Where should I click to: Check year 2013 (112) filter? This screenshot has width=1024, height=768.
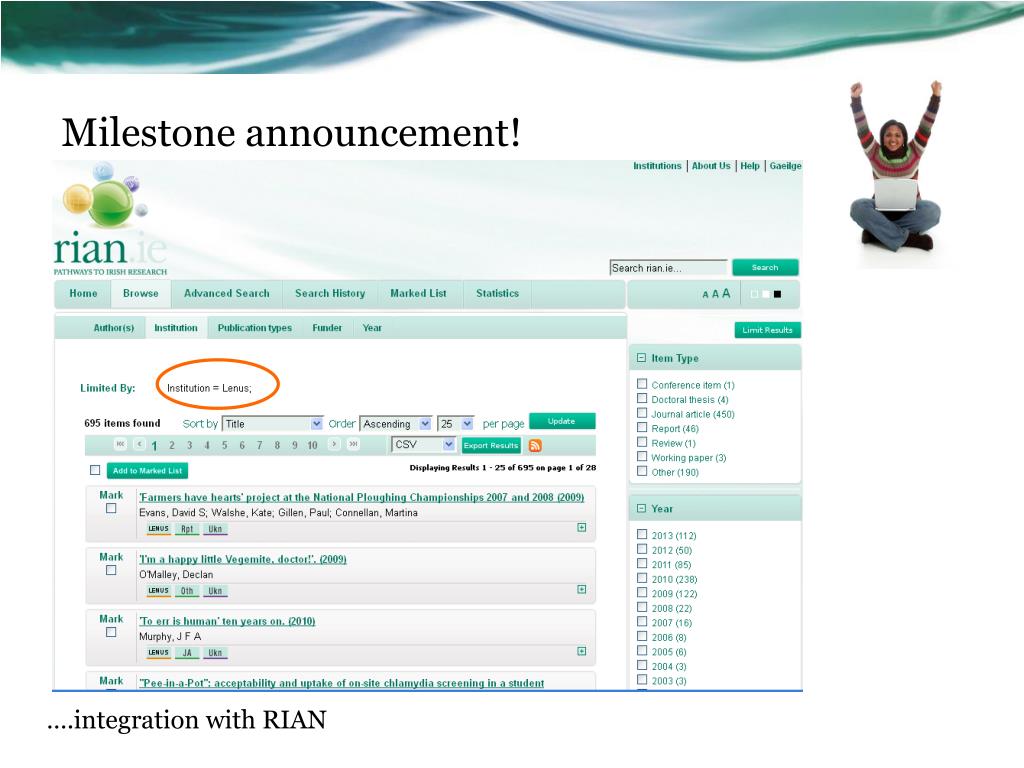point(642,534)
